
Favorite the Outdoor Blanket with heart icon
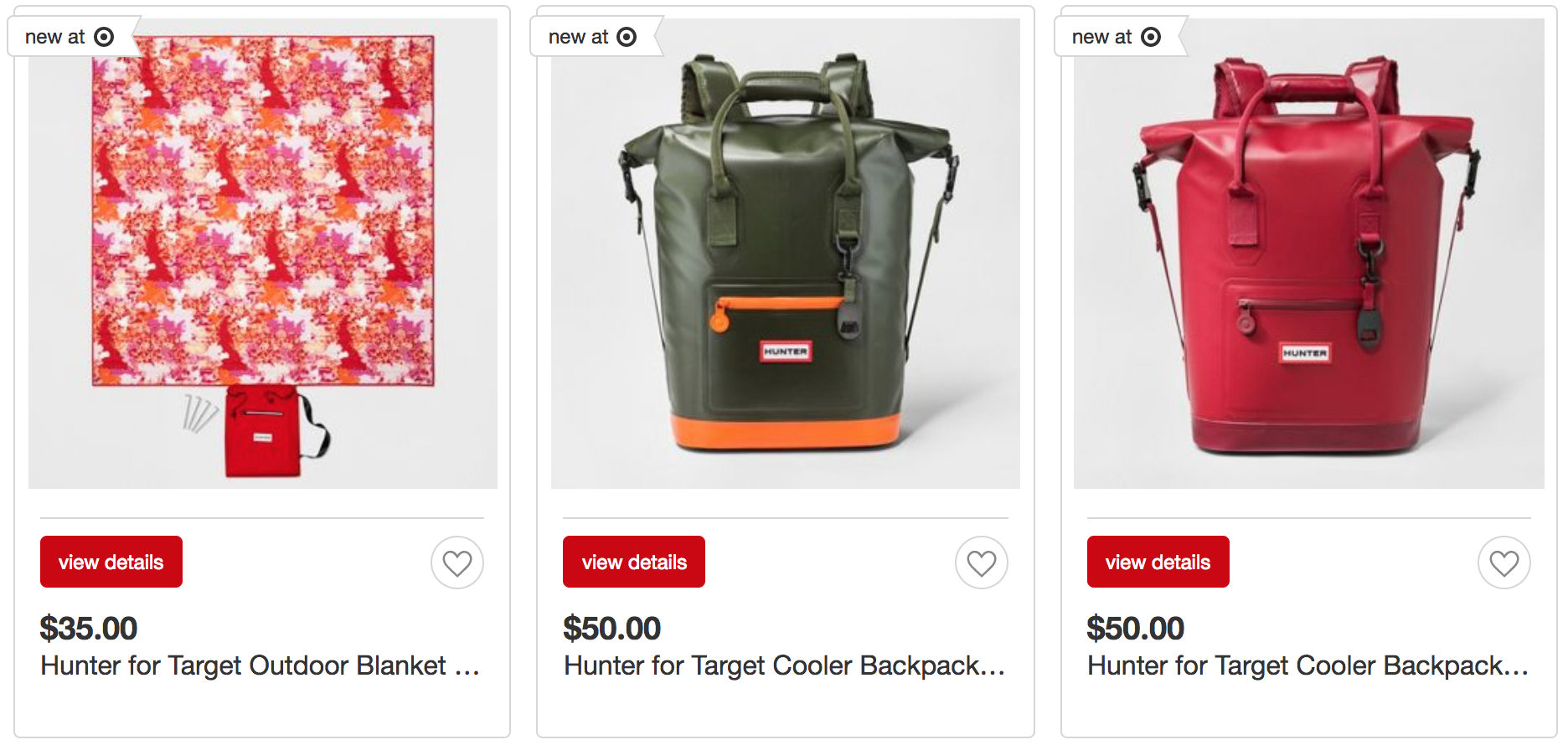pos(457,562)
